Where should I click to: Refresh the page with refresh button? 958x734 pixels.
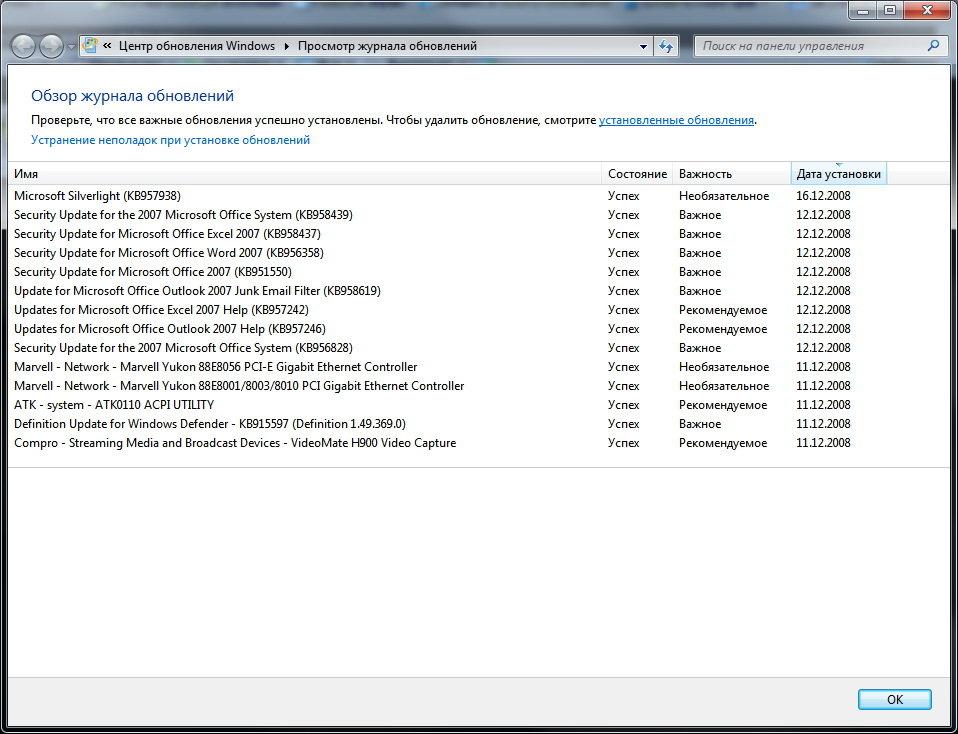[665, 46]
